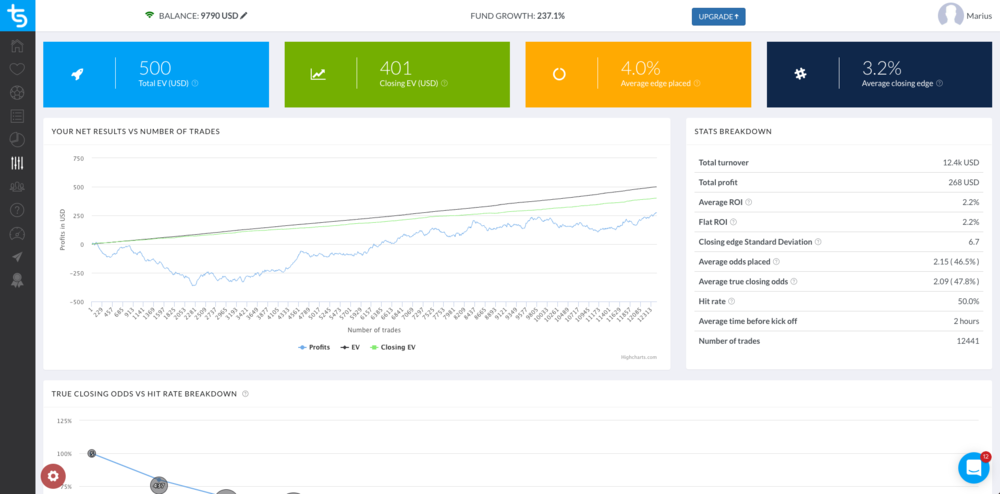Click the 500 figure on Total EV card
The width and height of the screenshot is (1000, 494).
(155, 68)
